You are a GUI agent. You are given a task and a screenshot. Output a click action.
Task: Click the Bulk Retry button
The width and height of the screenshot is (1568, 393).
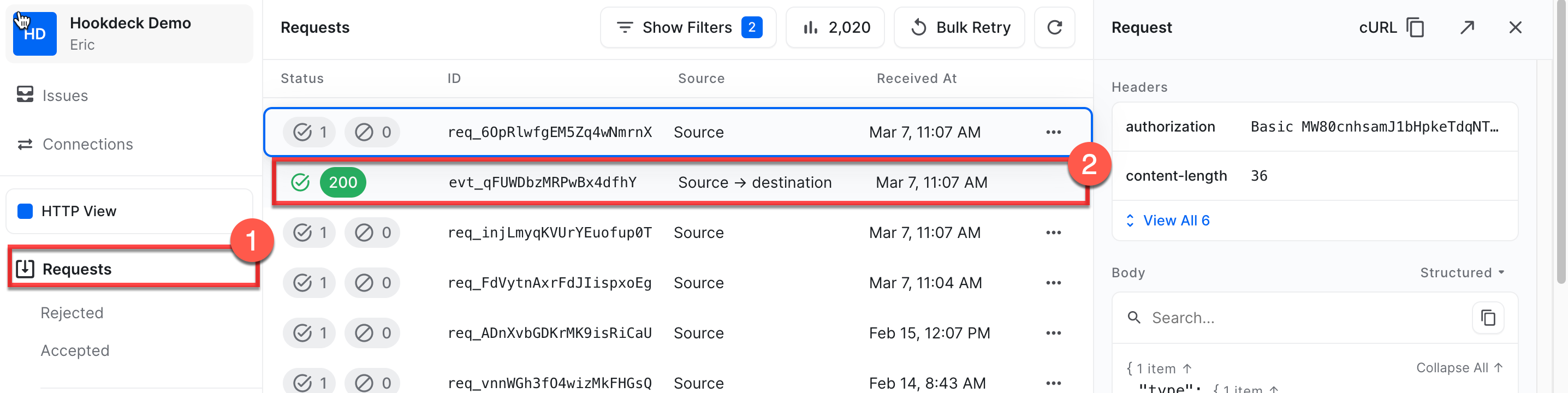[959, 27]
